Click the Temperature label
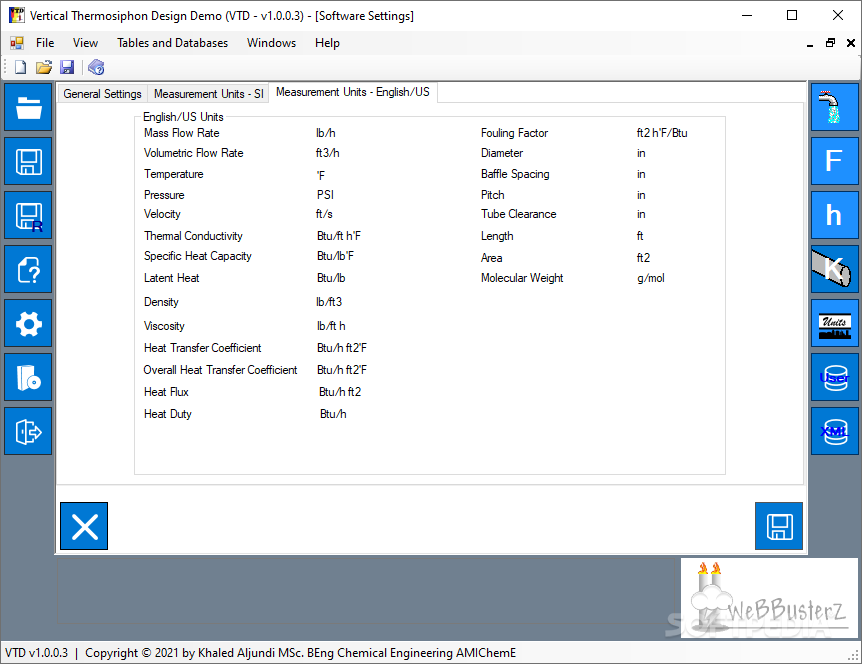The height and width of the screenshot is (664, 862). [x=174, y=174]
